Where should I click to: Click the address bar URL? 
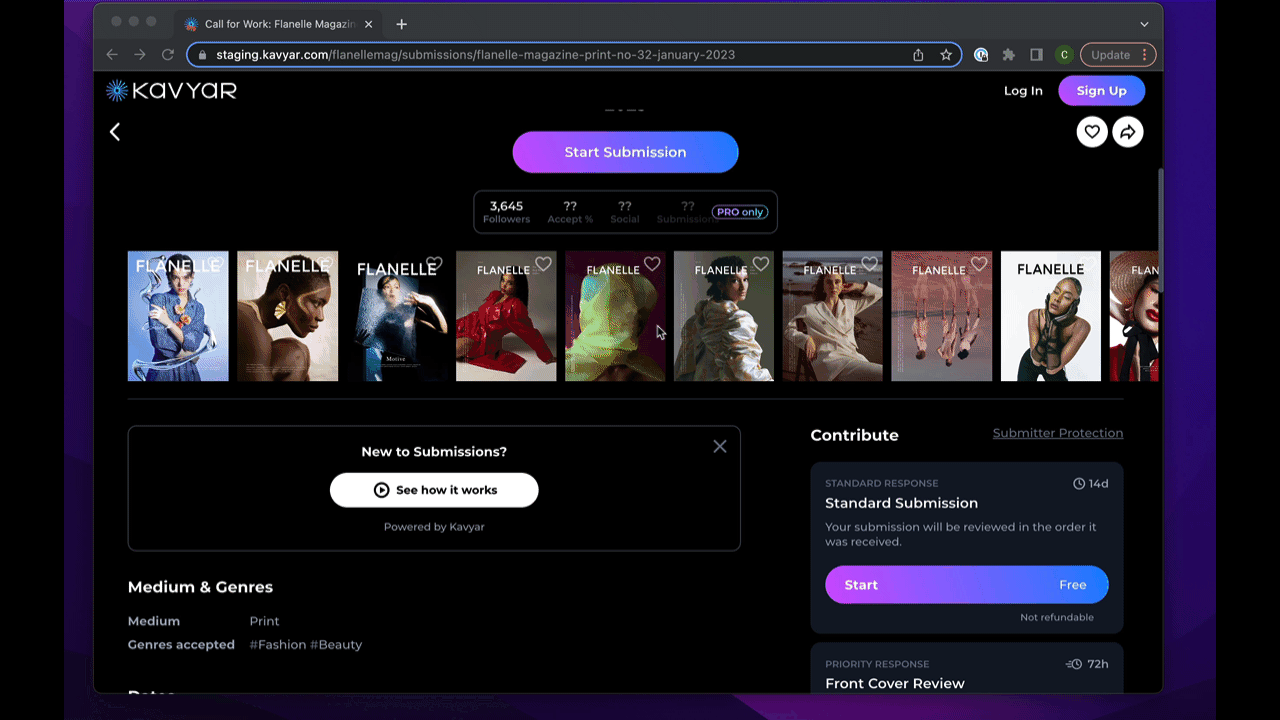475,55
